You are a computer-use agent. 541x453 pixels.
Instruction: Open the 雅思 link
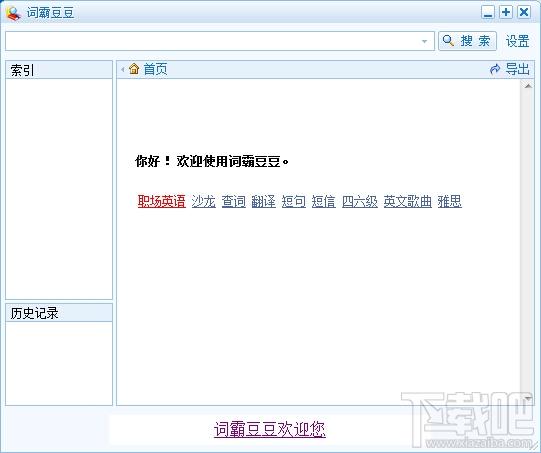tap(450, 201)
